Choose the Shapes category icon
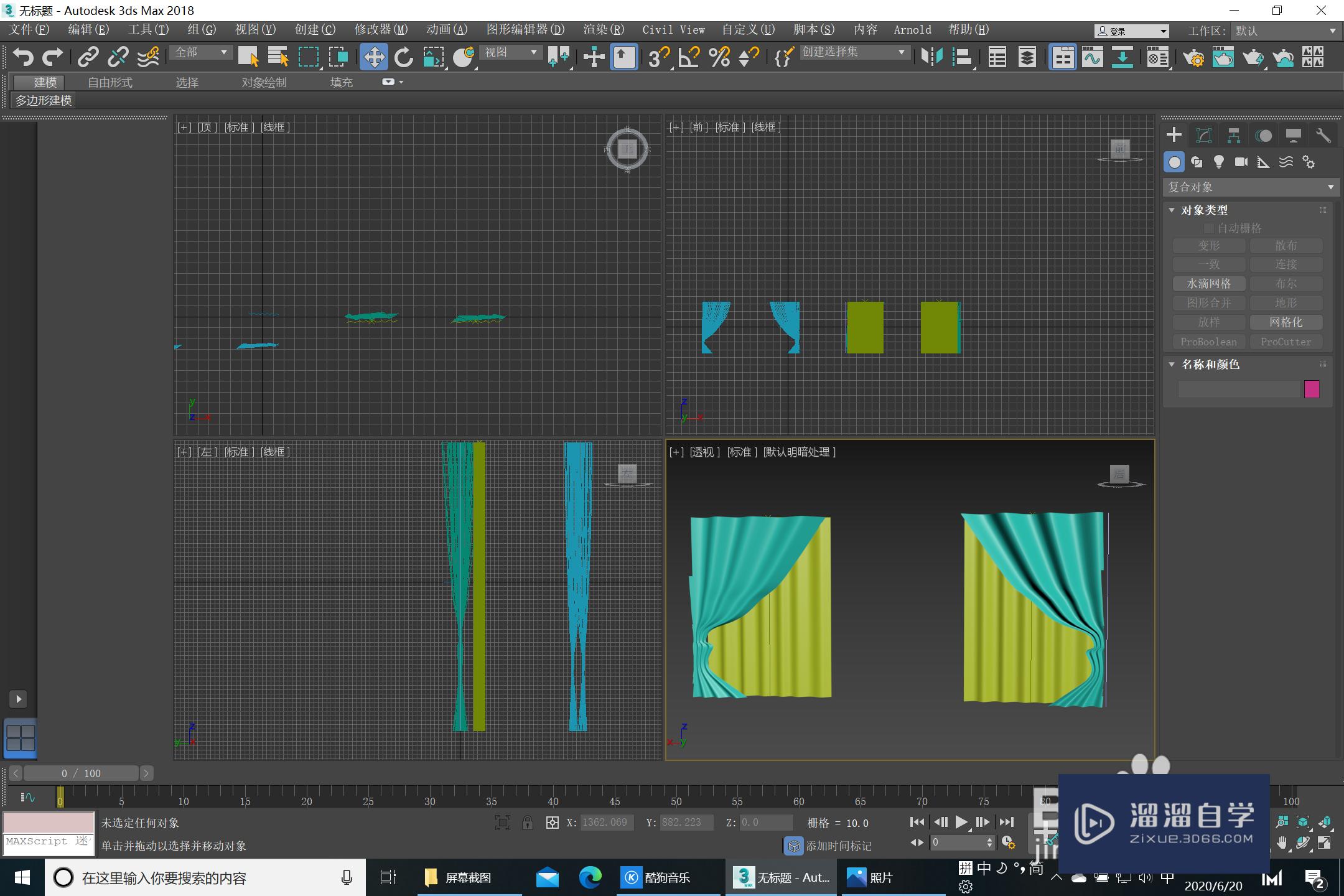The image size is (1344, 896). 1197,162
